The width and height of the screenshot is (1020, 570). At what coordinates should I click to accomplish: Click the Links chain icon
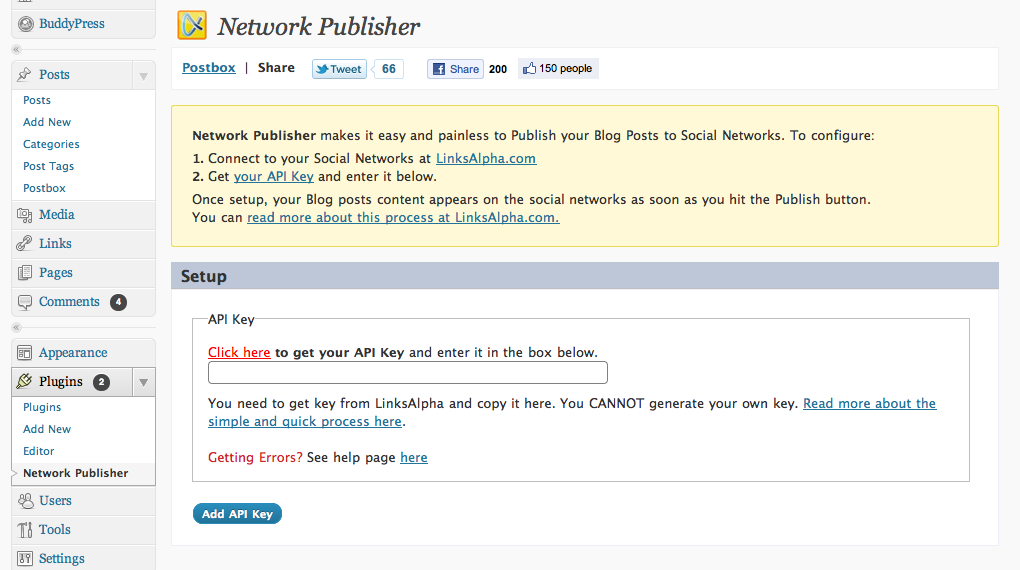coord(25,243)
